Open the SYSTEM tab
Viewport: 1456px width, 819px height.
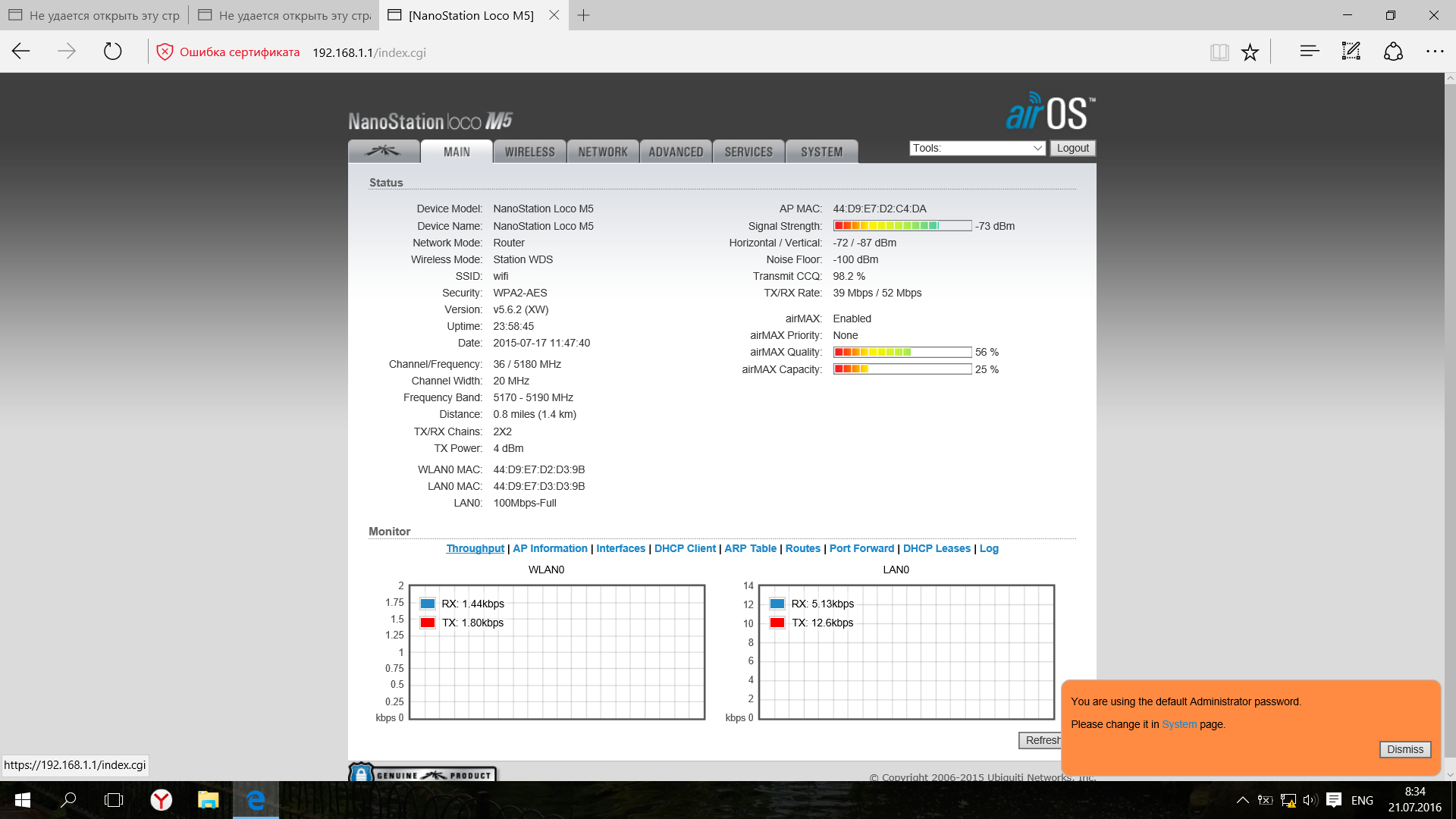(822, 152)
